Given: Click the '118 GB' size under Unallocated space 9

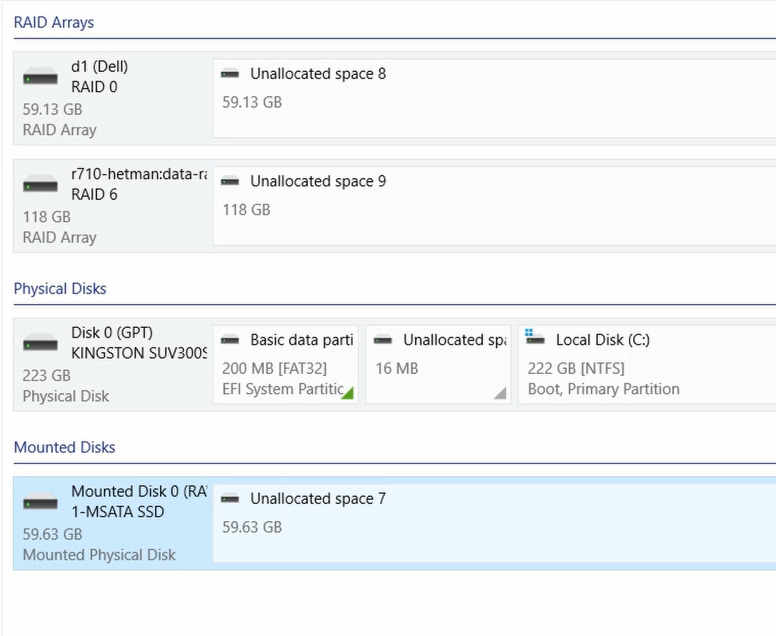Looking at the screenshot, I should coord(246,210).
